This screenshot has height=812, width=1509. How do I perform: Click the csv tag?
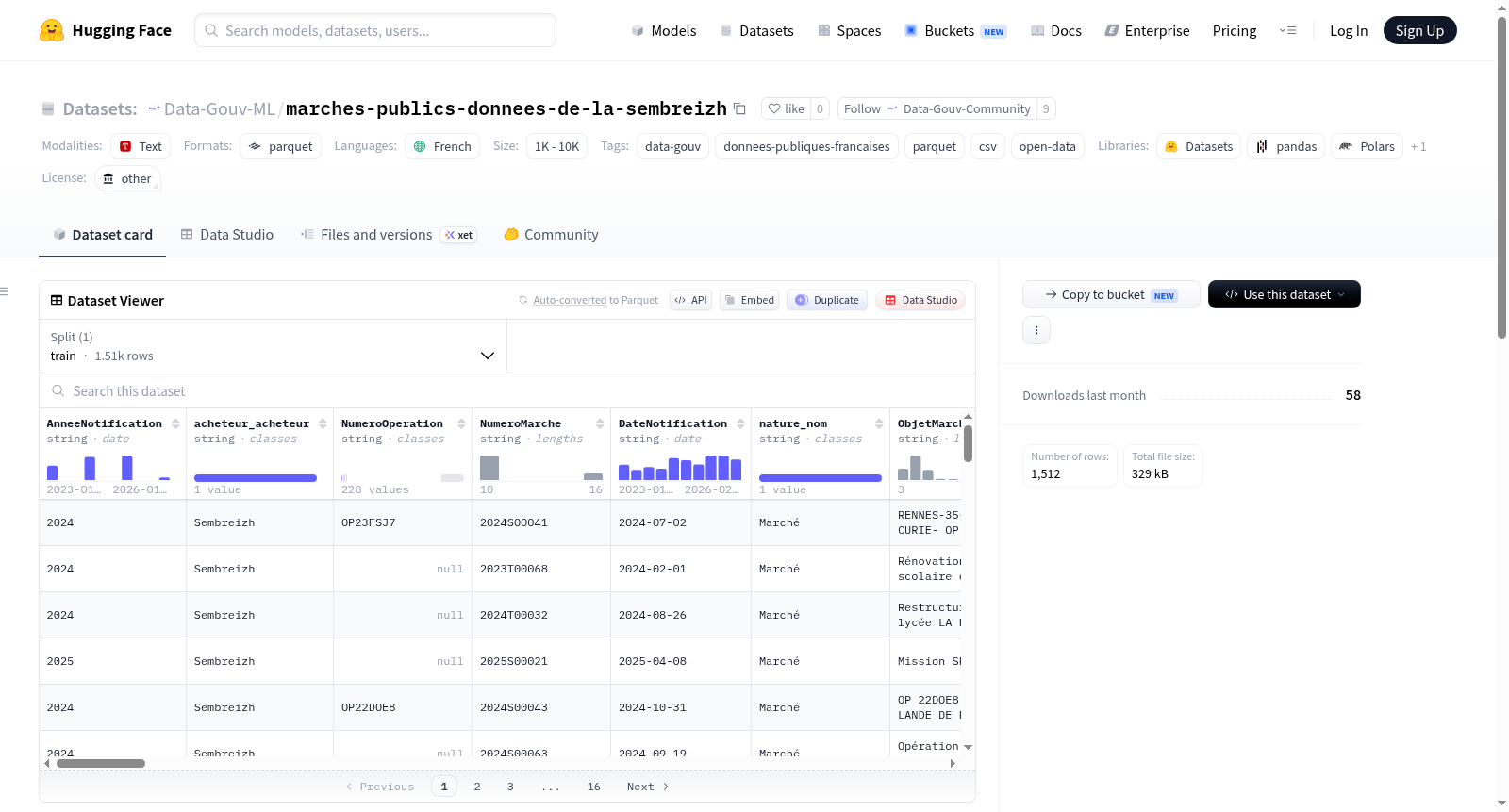987,146
